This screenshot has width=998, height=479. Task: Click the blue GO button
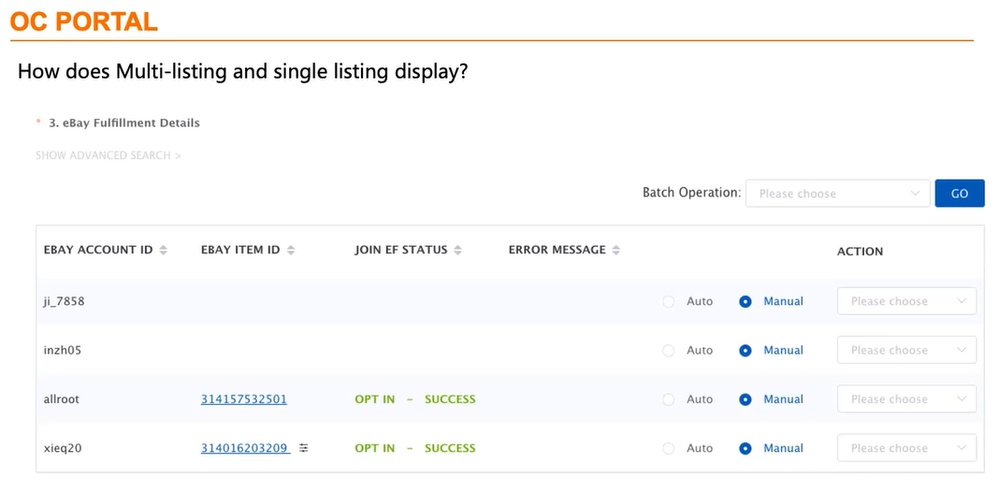coord(959,193)
